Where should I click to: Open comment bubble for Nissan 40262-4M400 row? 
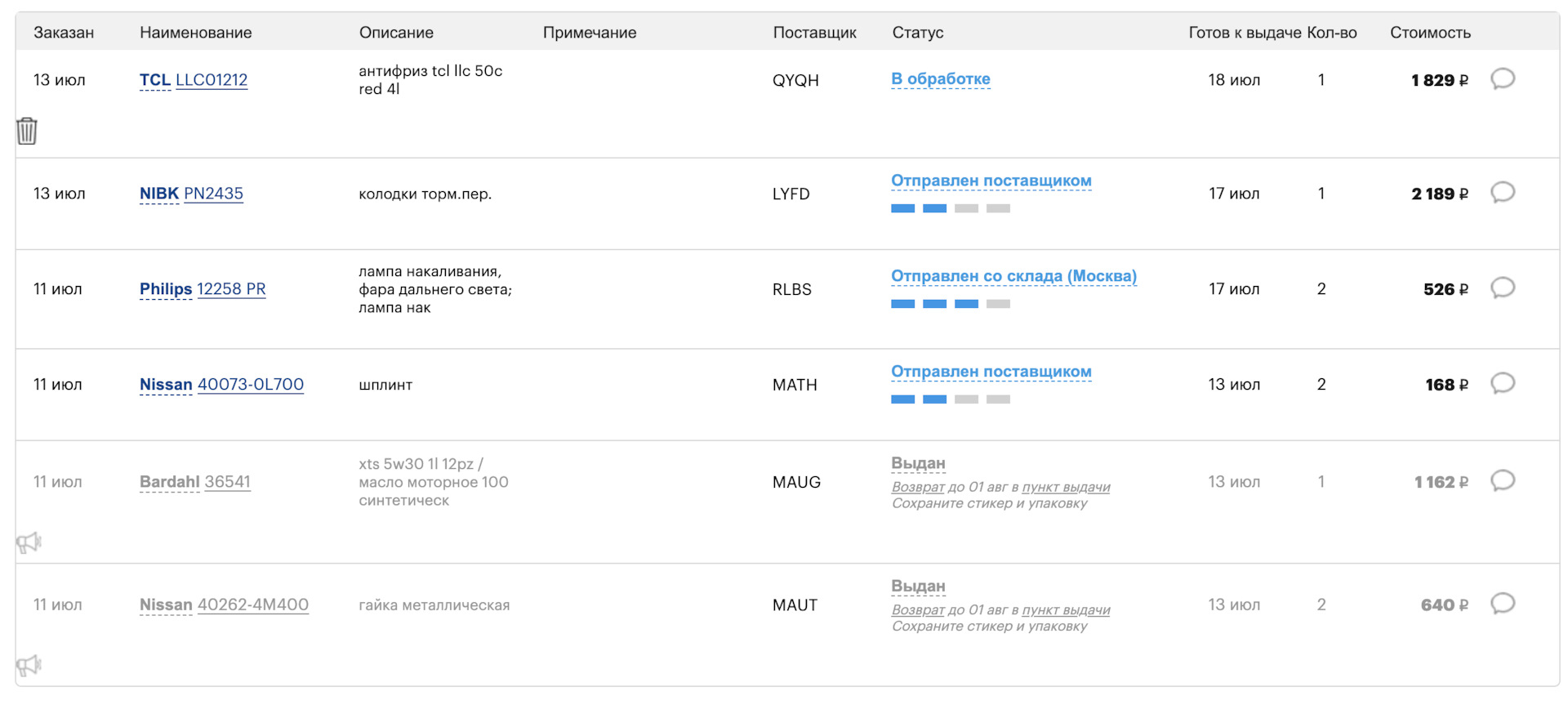[x=1503, y=604]
